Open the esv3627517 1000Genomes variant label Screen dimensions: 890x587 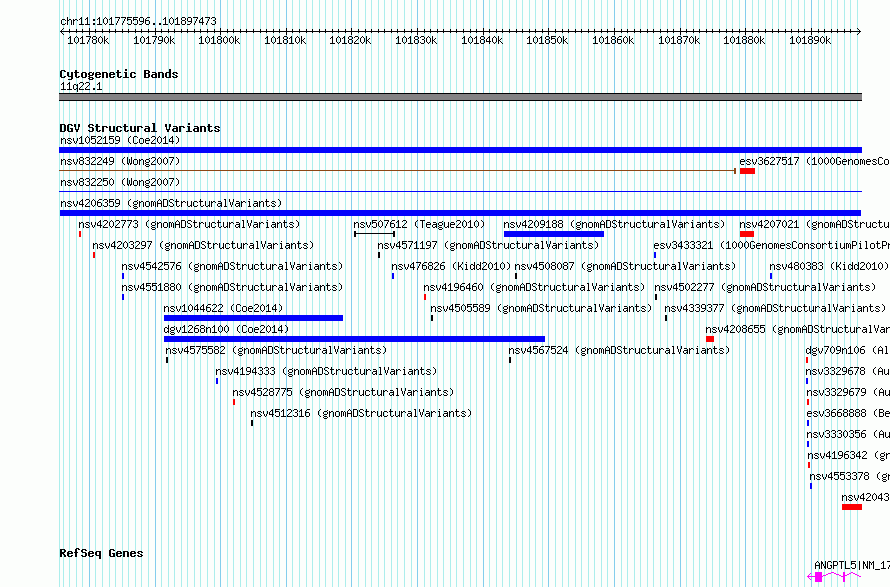[815, 161]
